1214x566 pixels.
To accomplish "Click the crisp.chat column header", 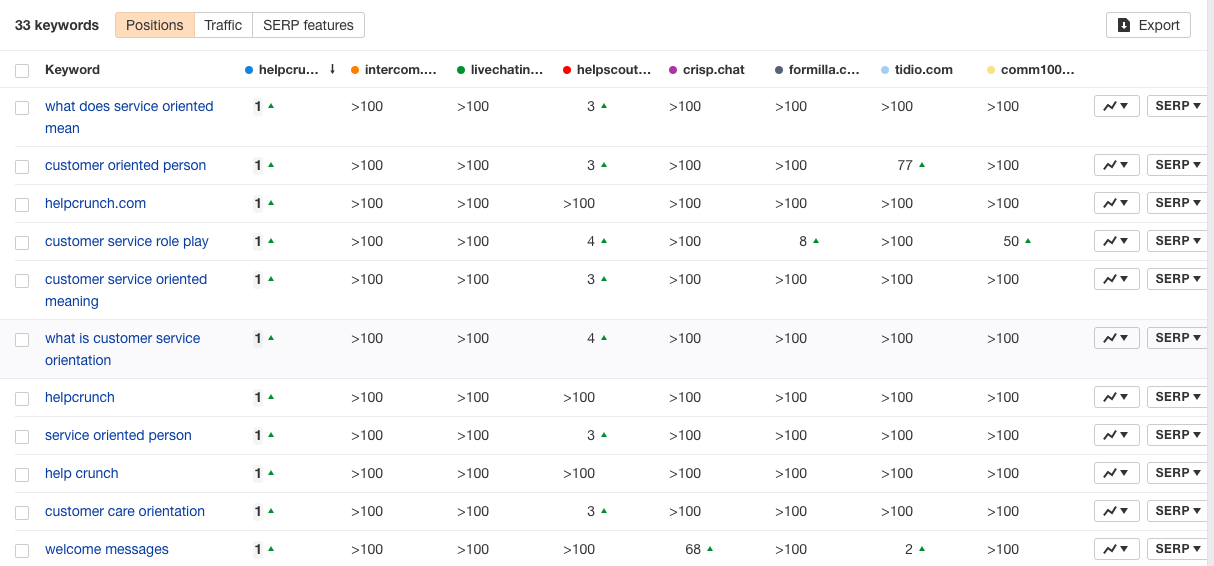I will point(707,70).
